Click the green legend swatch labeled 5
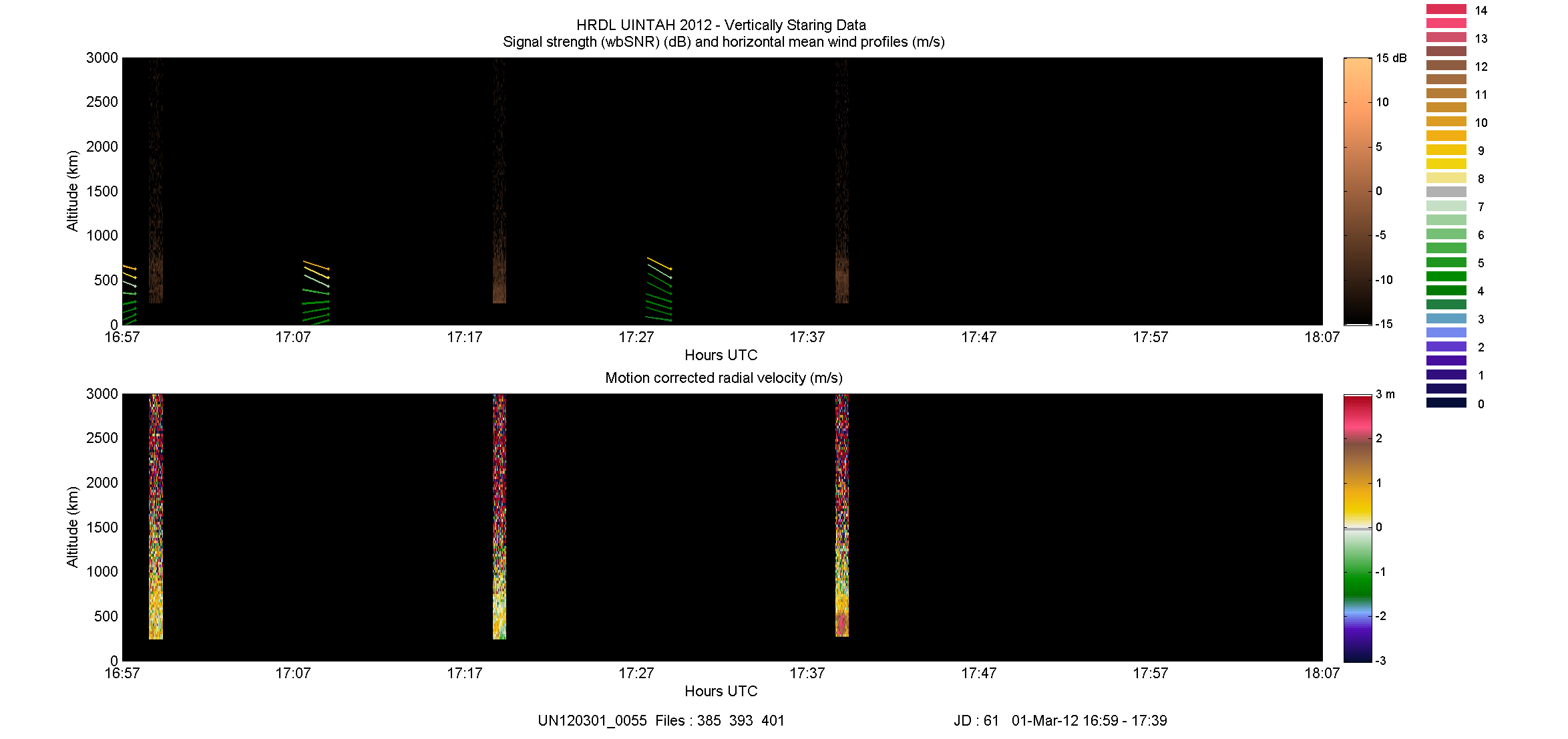This screenshot has width=1568, height=739. click(1446, 262)
